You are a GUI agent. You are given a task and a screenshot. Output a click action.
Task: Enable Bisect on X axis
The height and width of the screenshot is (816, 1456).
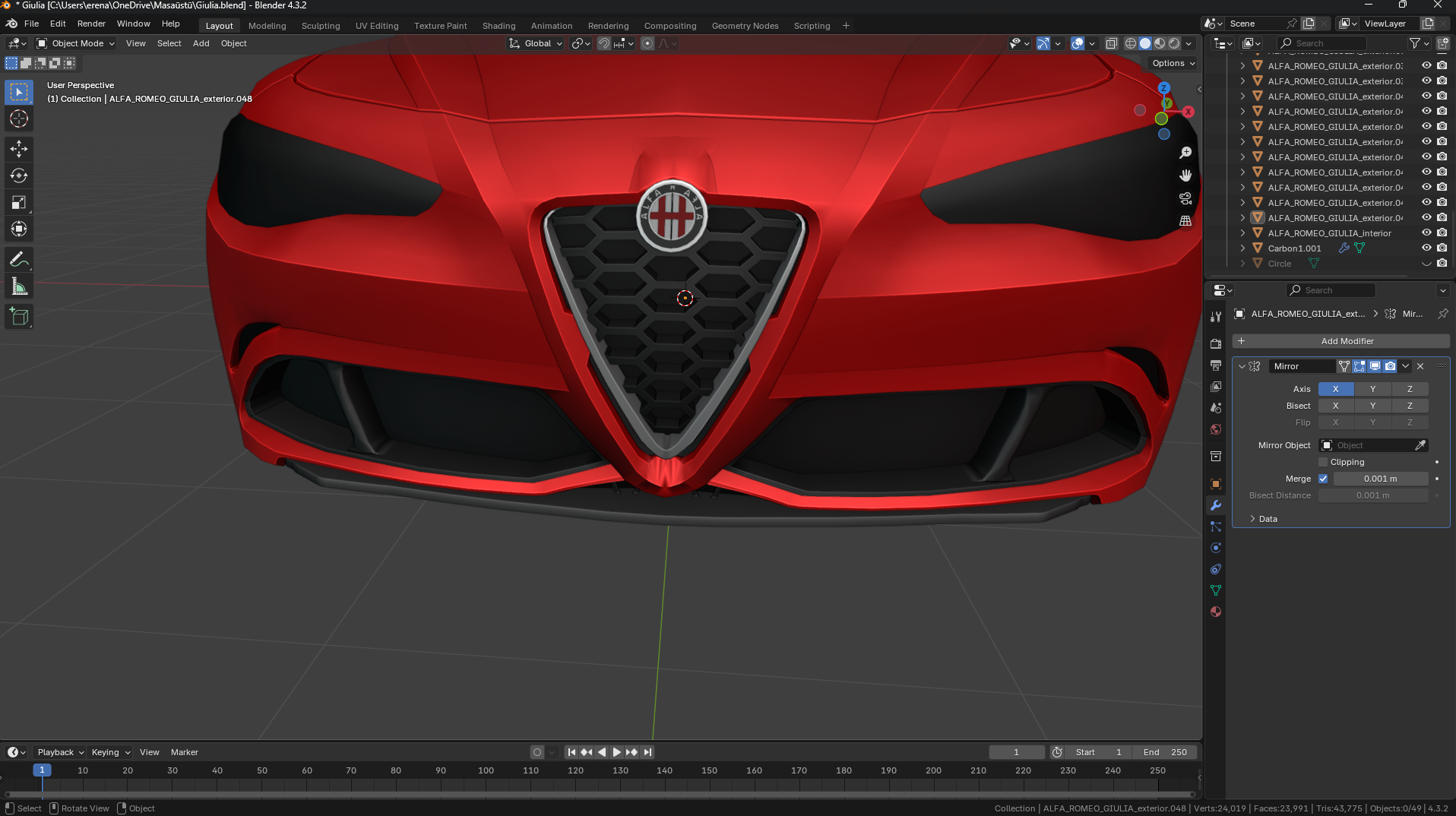[x=1335, y=406]
